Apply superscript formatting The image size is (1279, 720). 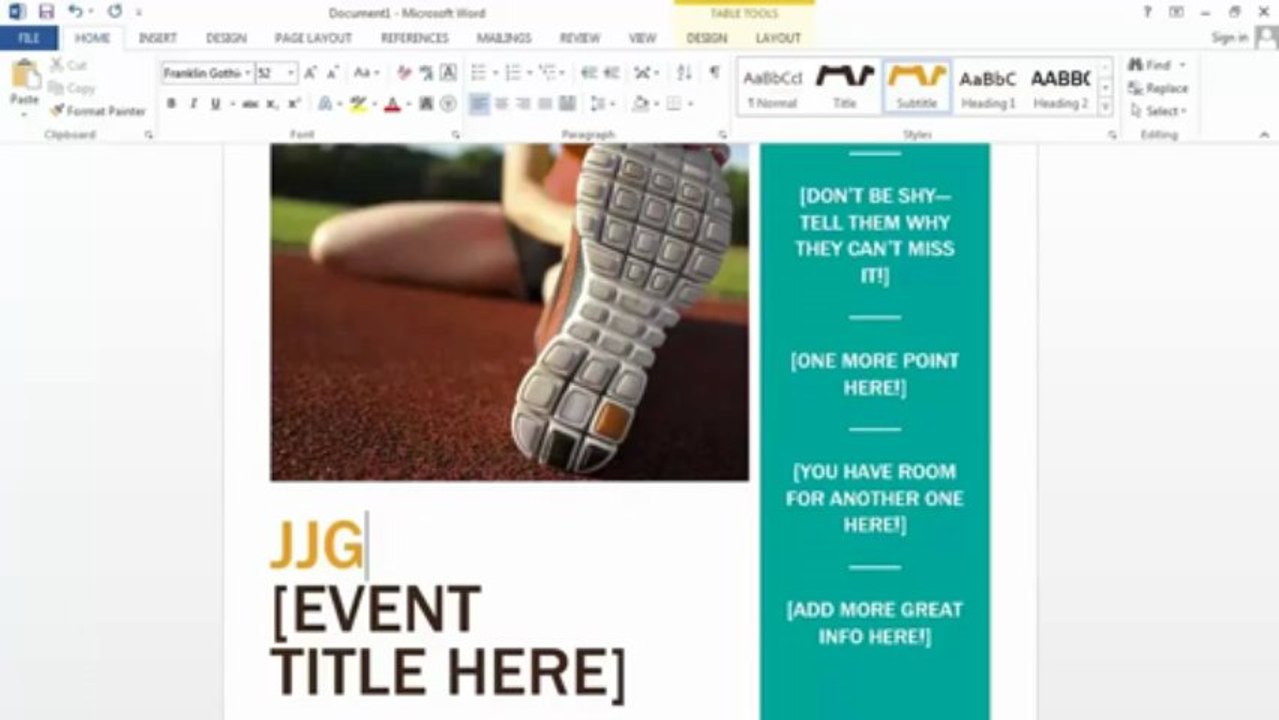click(294, 104)
